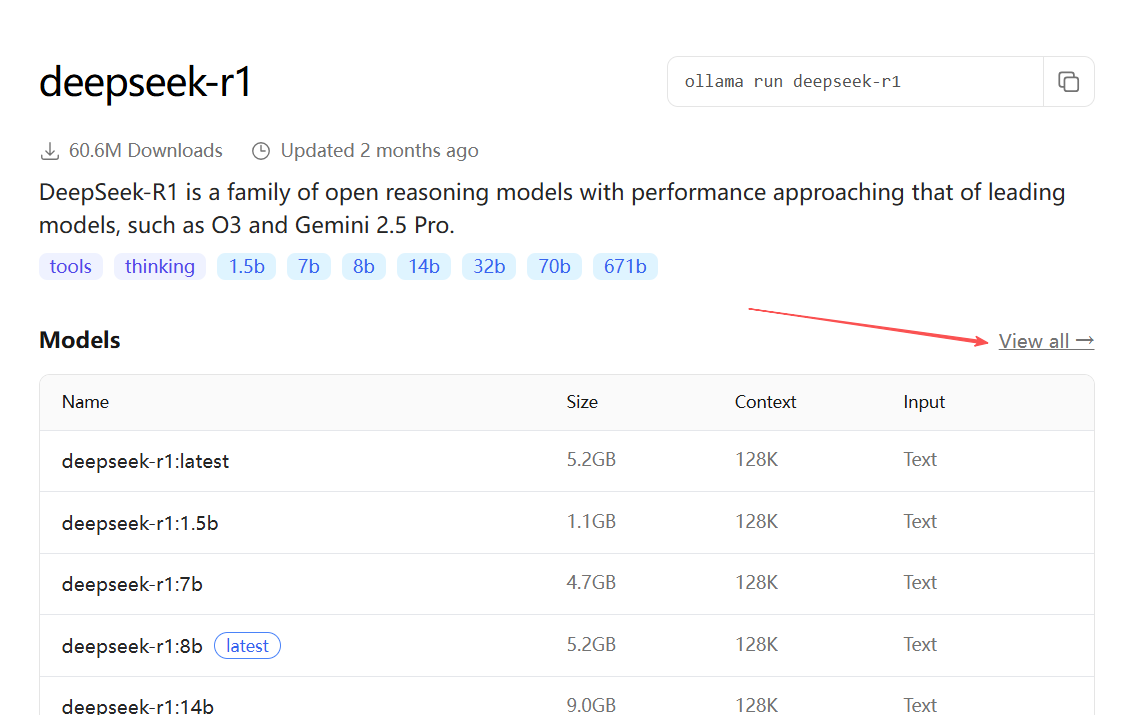The image size is (1144, 715).
Task: Click the Name column header
Action: tap(85, 402)
